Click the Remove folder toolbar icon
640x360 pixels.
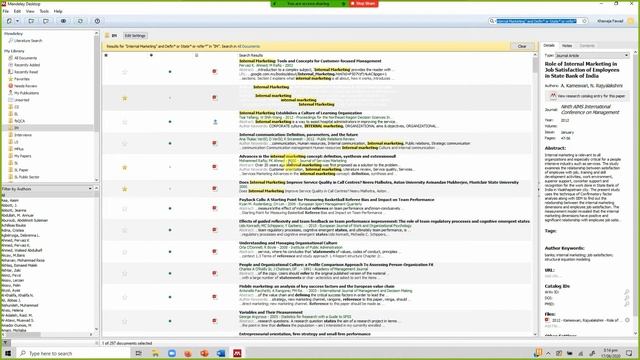tap(46, 21)
